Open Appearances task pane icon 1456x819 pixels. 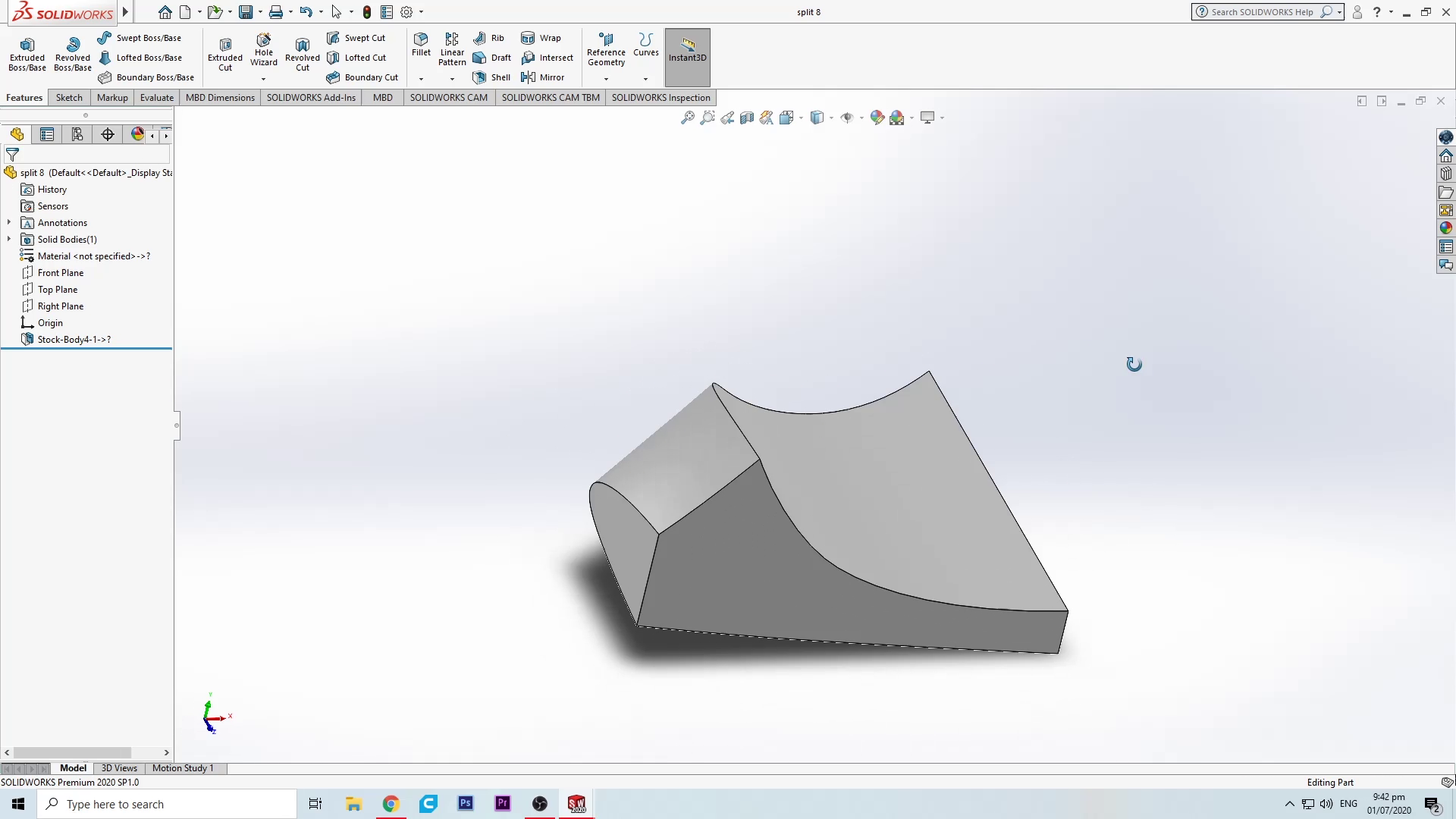1446,228
